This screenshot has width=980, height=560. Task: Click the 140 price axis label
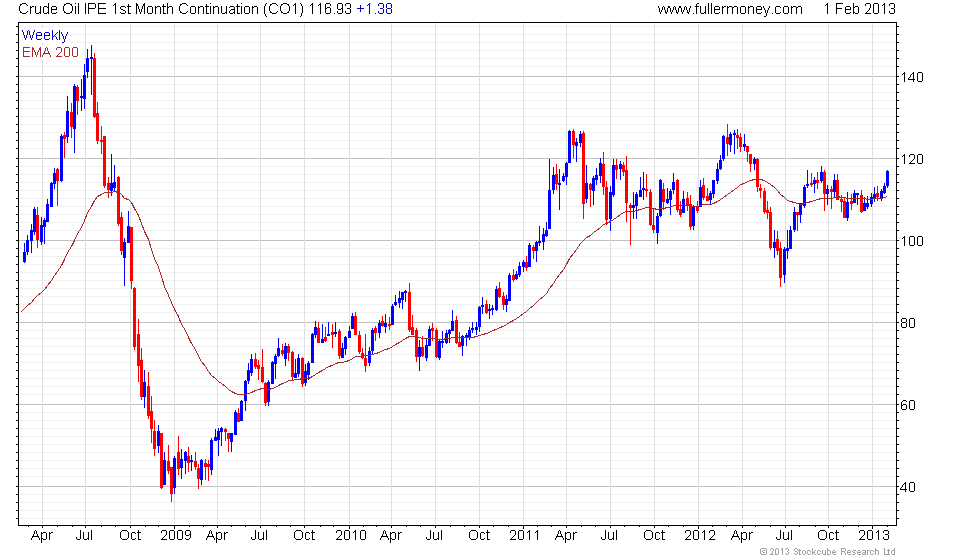pyautogui.click(x=911, y=78)
